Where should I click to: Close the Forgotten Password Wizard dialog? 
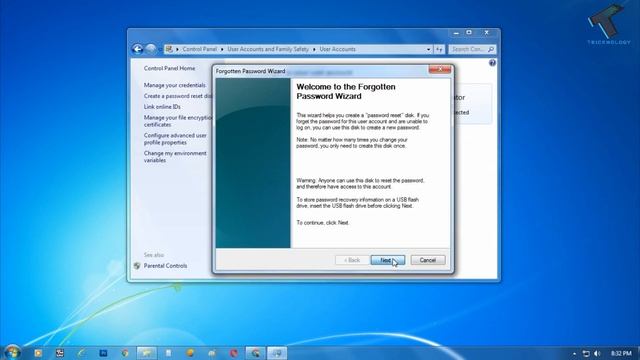click(440, 70)
